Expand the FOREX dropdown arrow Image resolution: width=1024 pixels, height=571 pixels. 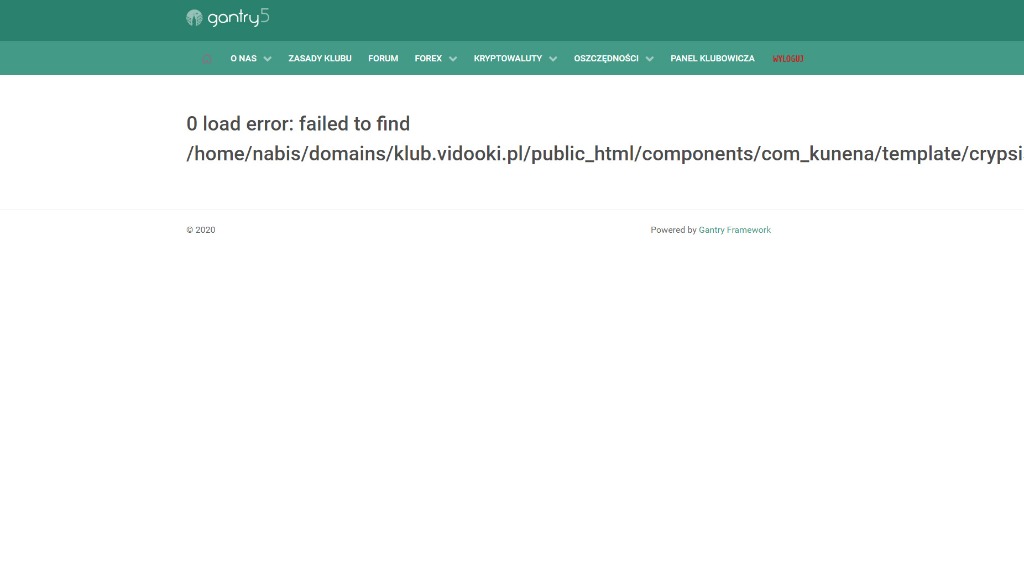[453, 59]
